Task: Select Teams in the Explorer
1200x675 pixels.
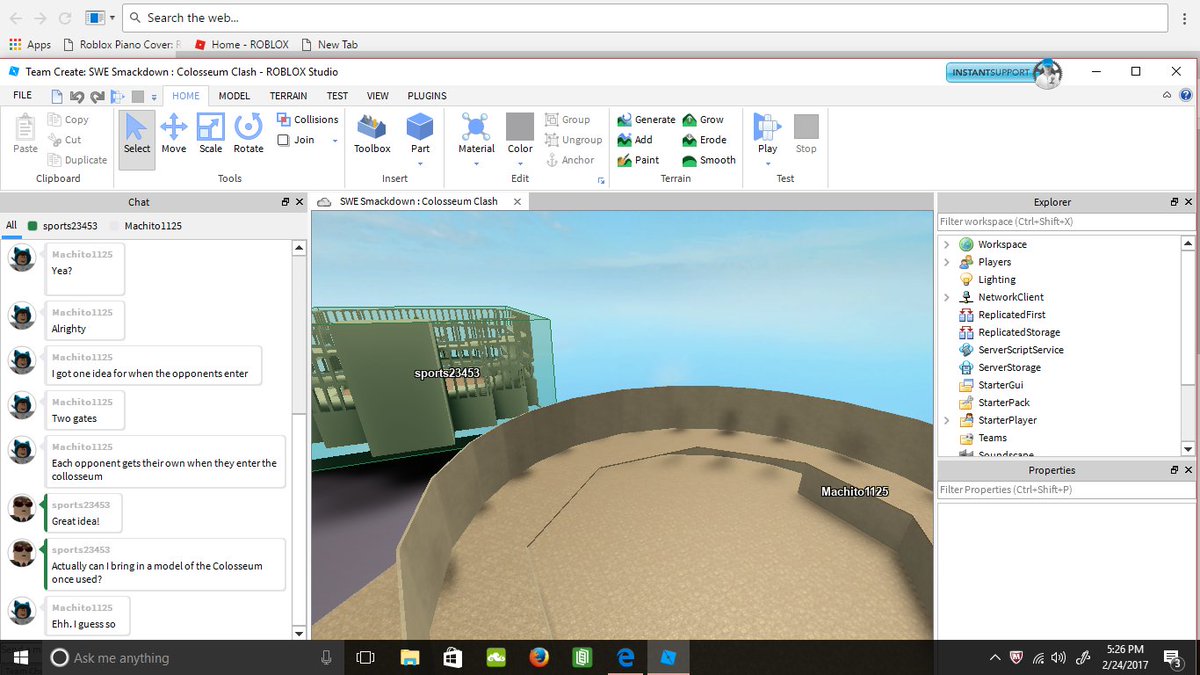Action: coord(983,438)
